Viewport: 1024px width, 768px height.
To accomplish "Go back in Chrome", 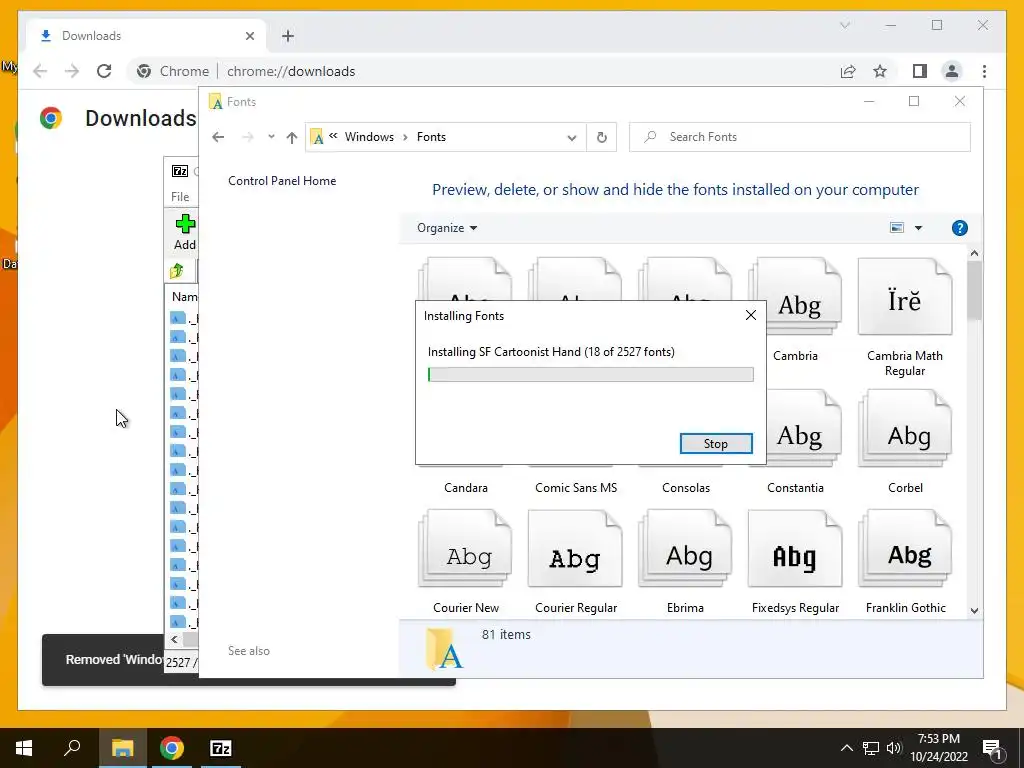I will (x=40, y=71).
